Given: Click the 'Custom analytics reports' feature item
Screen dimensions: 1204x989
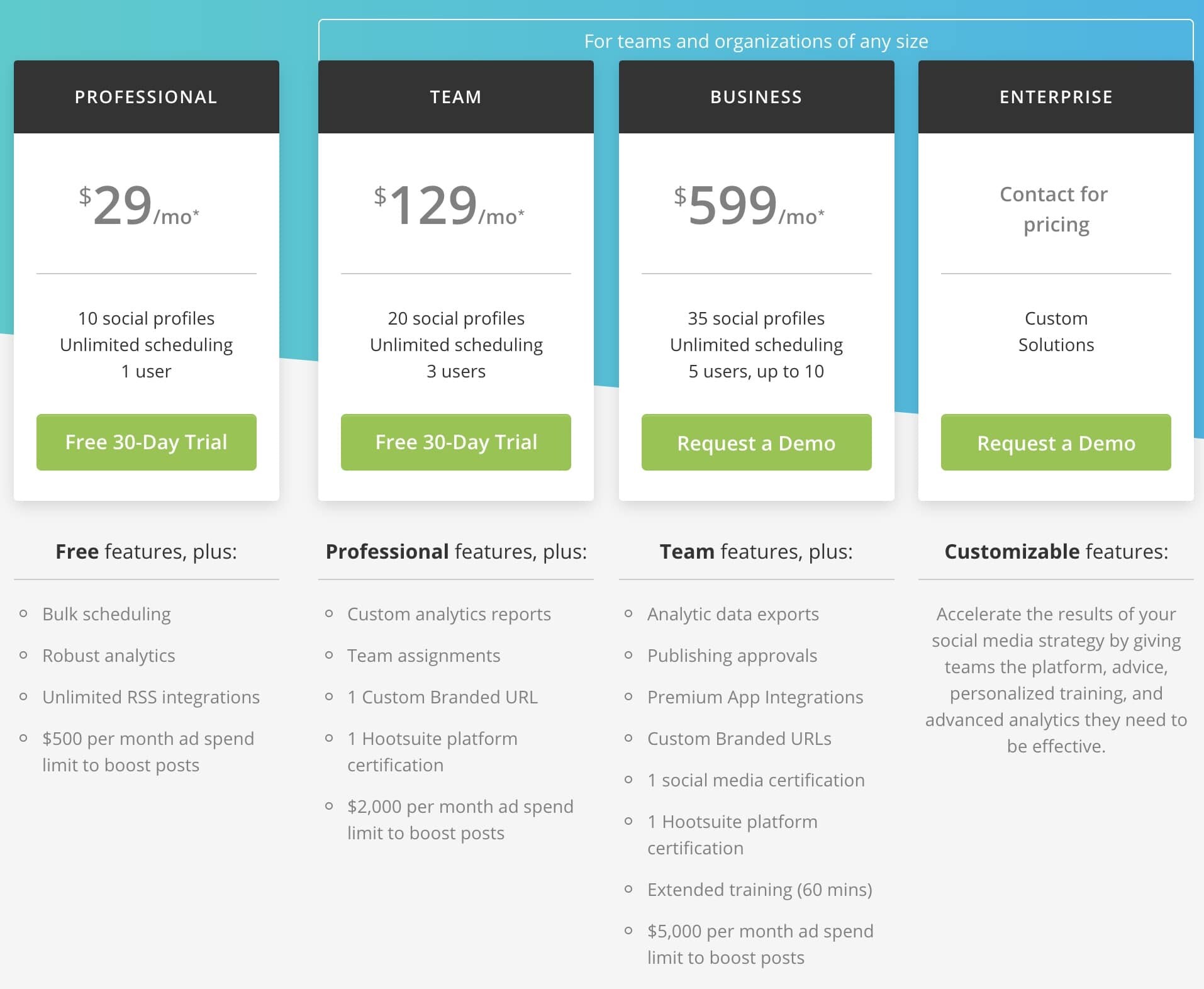Looking at the screenshot, I should pyautogui.click(x=449, y=614).
